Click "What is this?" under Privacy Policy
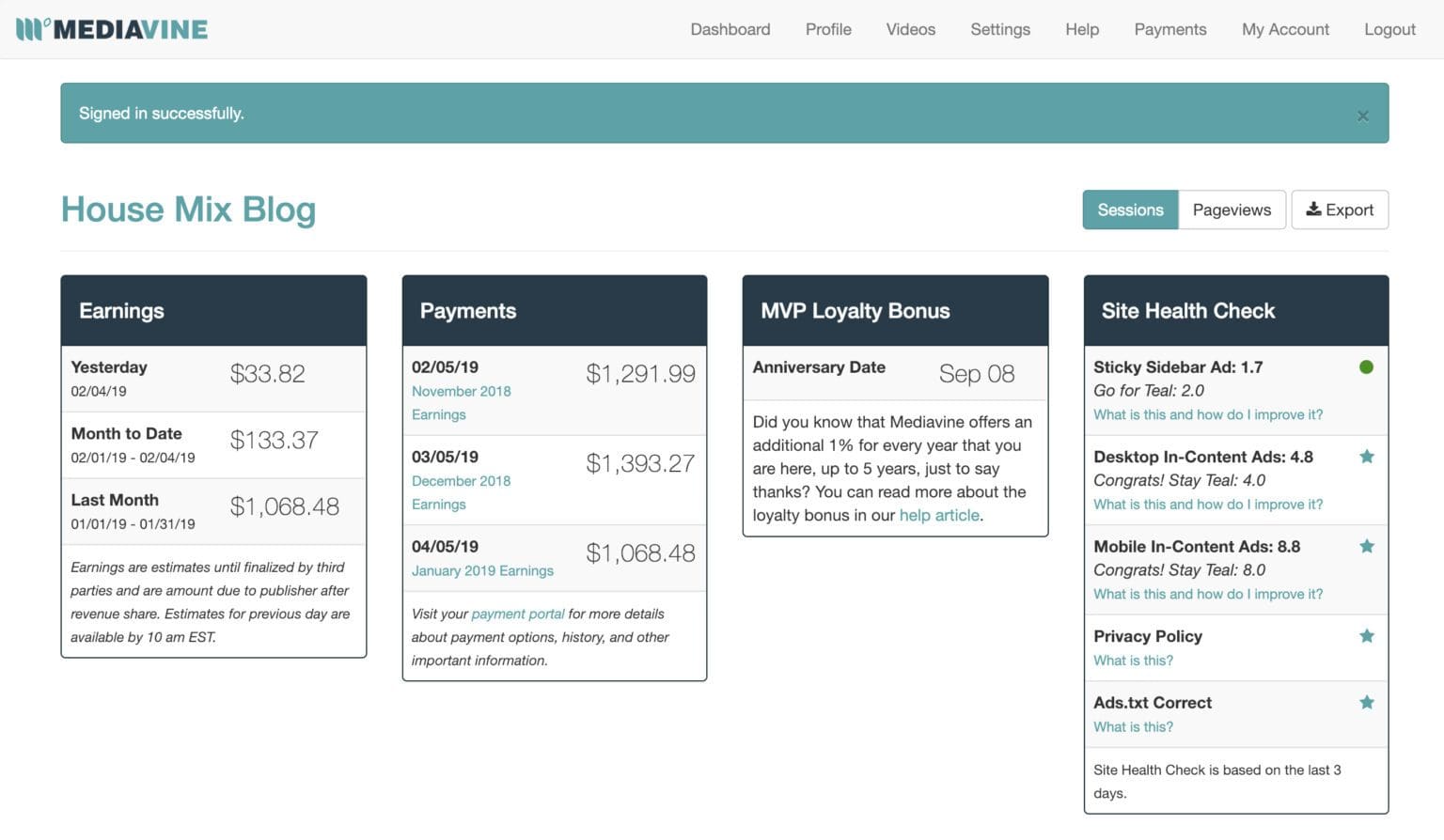This screenshot has width=1444, height=840. (x=1133, y=661)
